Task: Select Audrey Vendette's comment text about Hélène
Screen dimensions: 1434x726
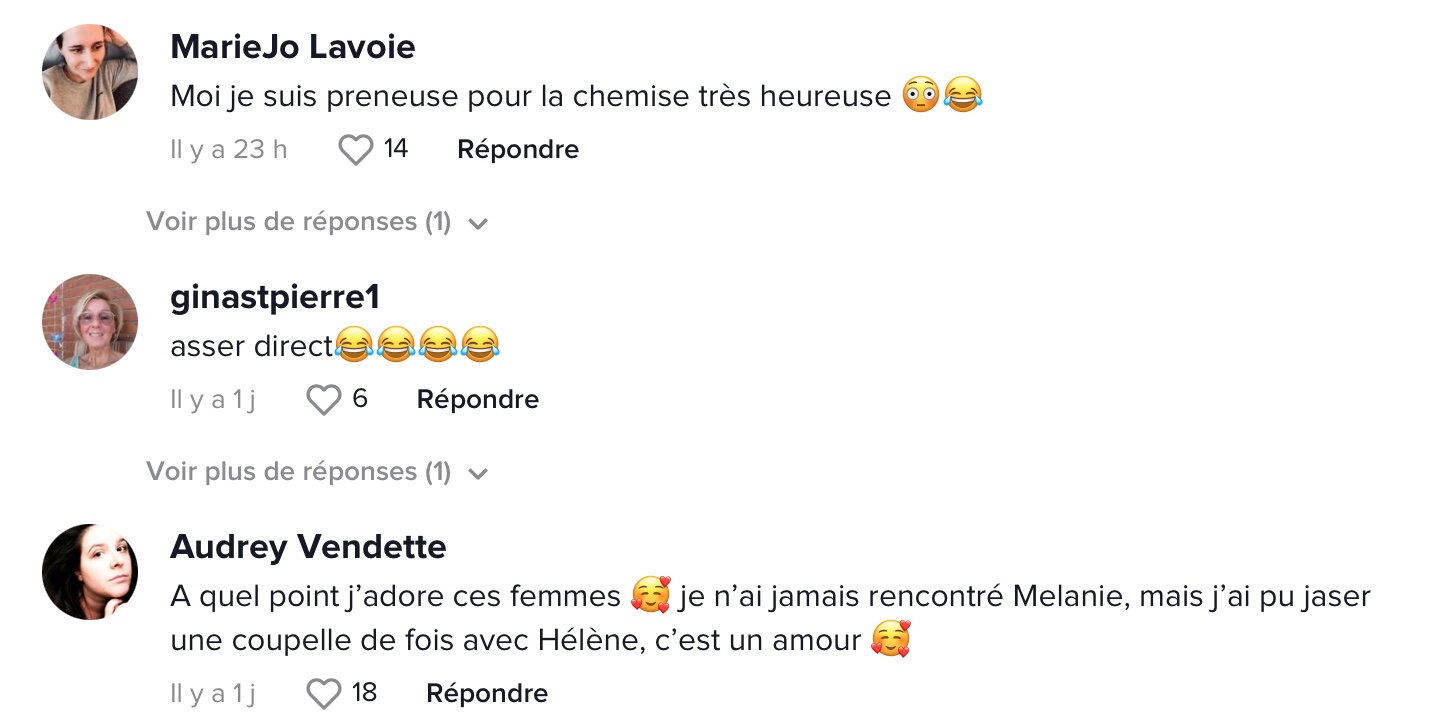Action: tap(771, 618)
